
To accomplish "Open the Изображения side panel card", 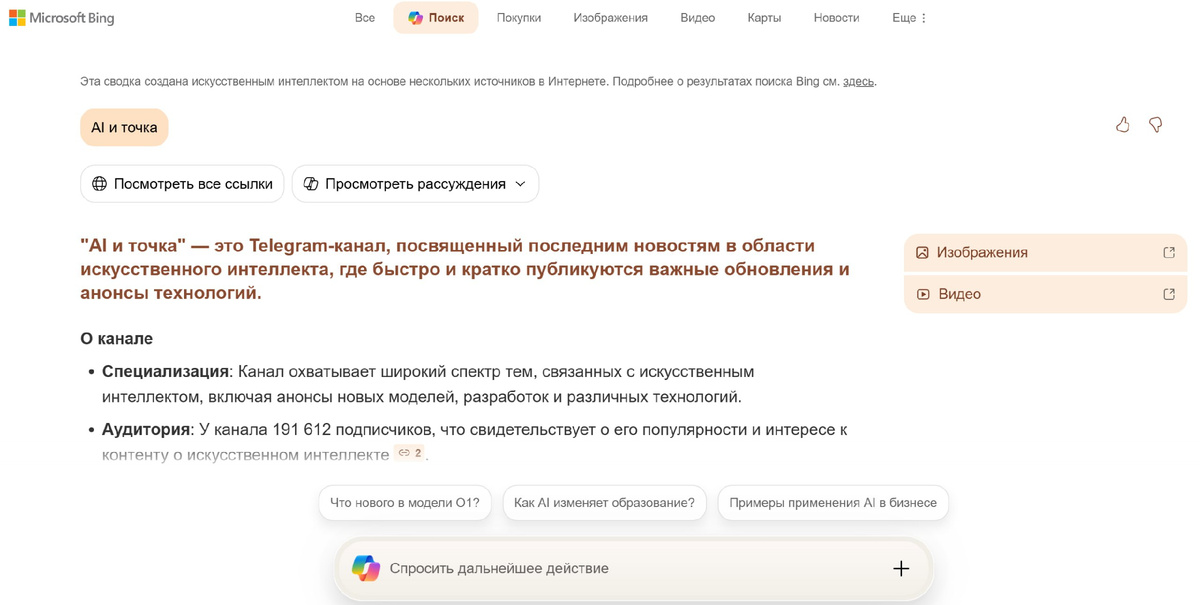I will tap(1045, 253).
